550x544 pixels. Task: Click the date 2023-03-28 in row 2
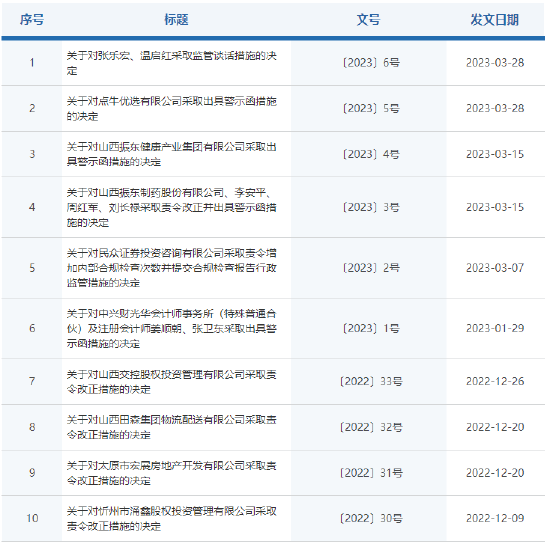[x=495, y=108]
